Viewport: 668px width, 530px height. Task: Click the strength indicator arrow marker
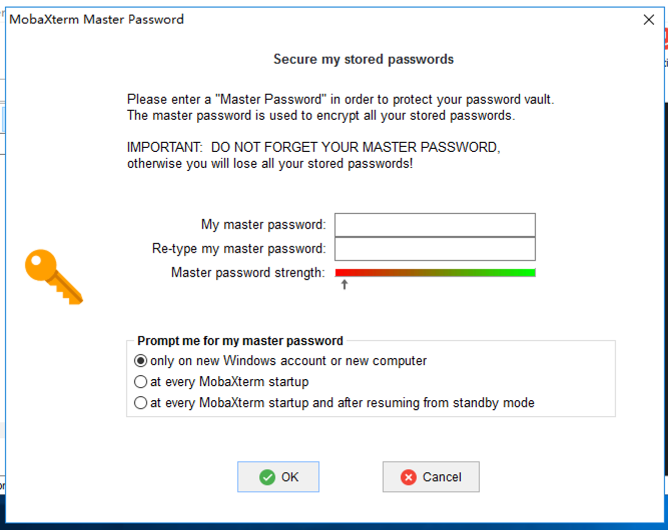345,285
